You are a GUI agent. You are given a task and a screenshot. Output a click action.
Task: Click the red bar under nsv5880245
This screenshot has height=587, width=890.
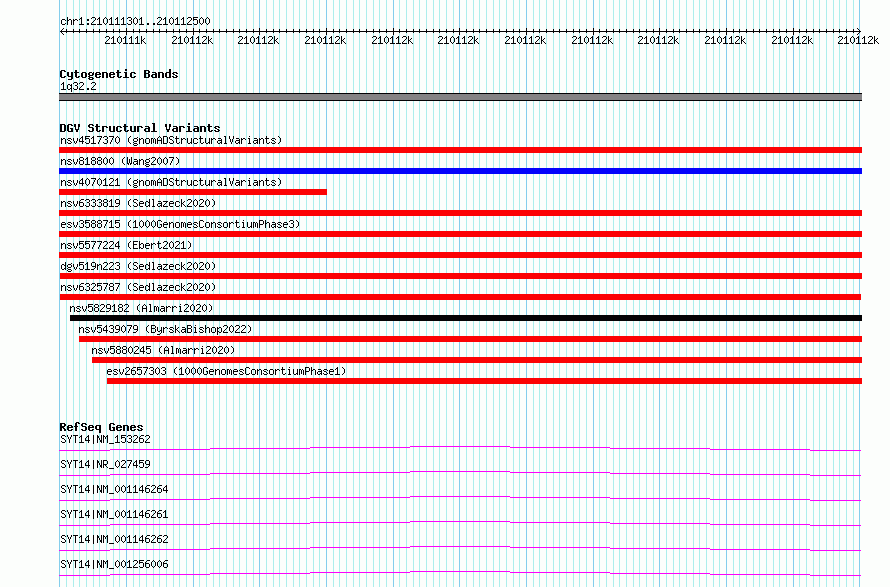pos(477,360)
